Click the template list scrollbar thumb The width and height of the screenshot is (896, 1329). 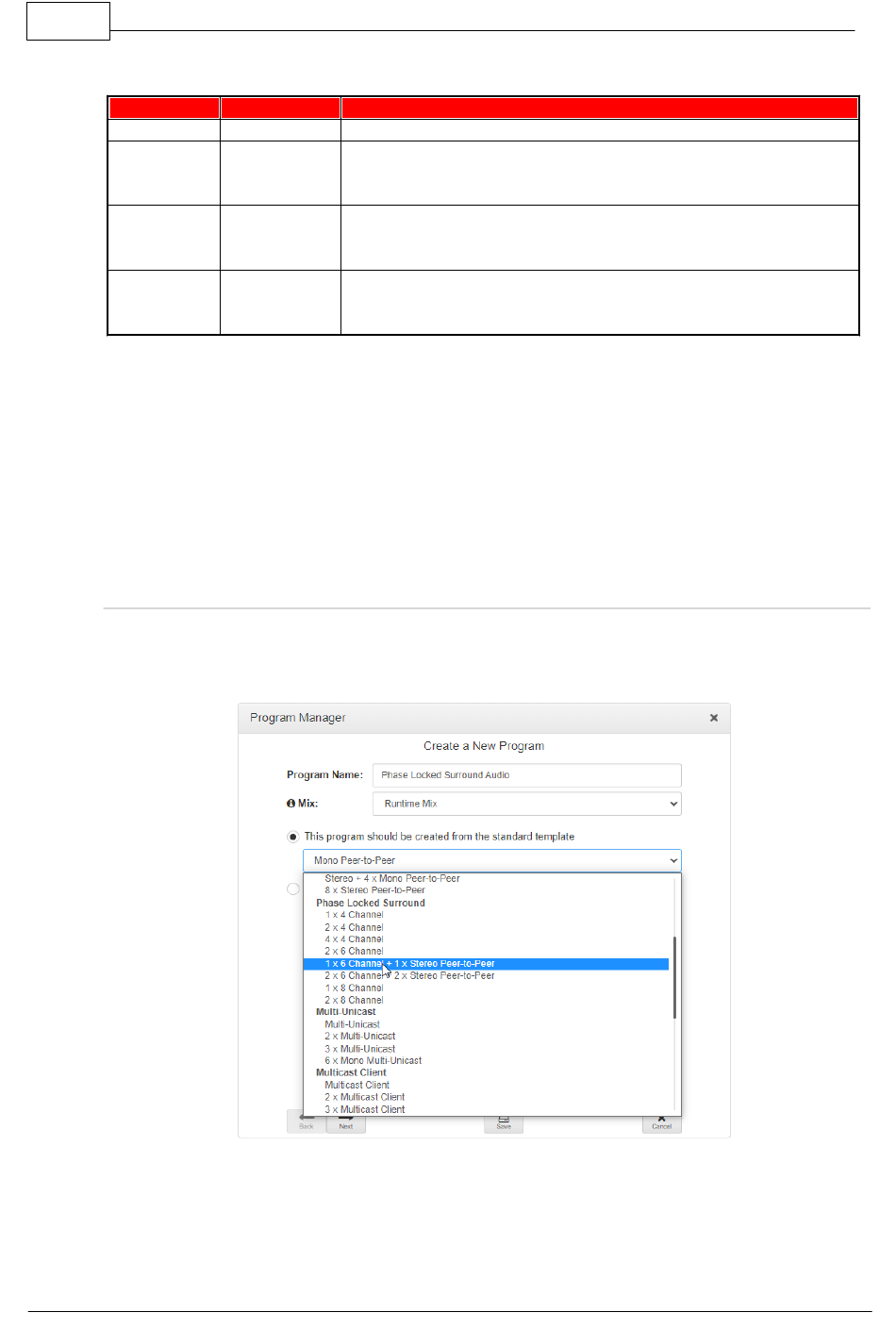(674, 977)
